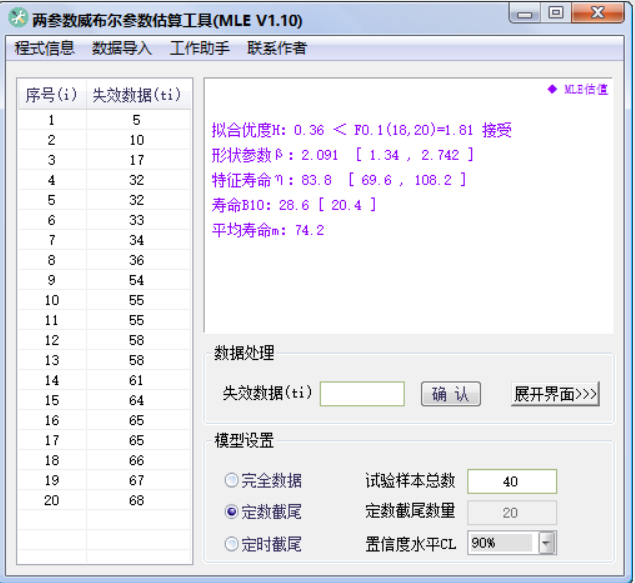Click the 寿命B10 result line
The height and width of the screenshot is (583, 635).
[294, 205]
